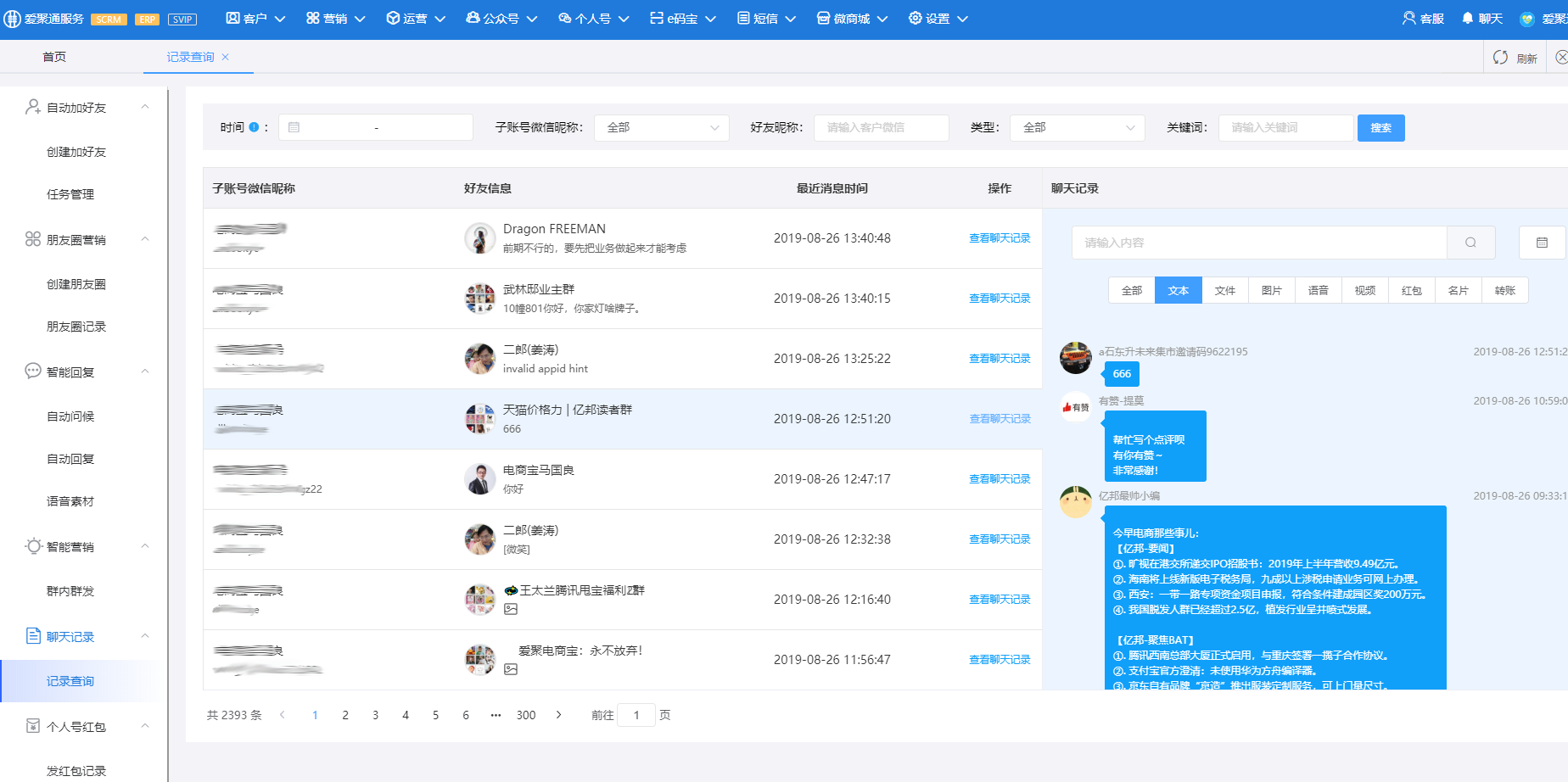Screen dimensions: 1568x782
Task: Open the chat record calendar icon
Action: click(x=1542, y=243)
